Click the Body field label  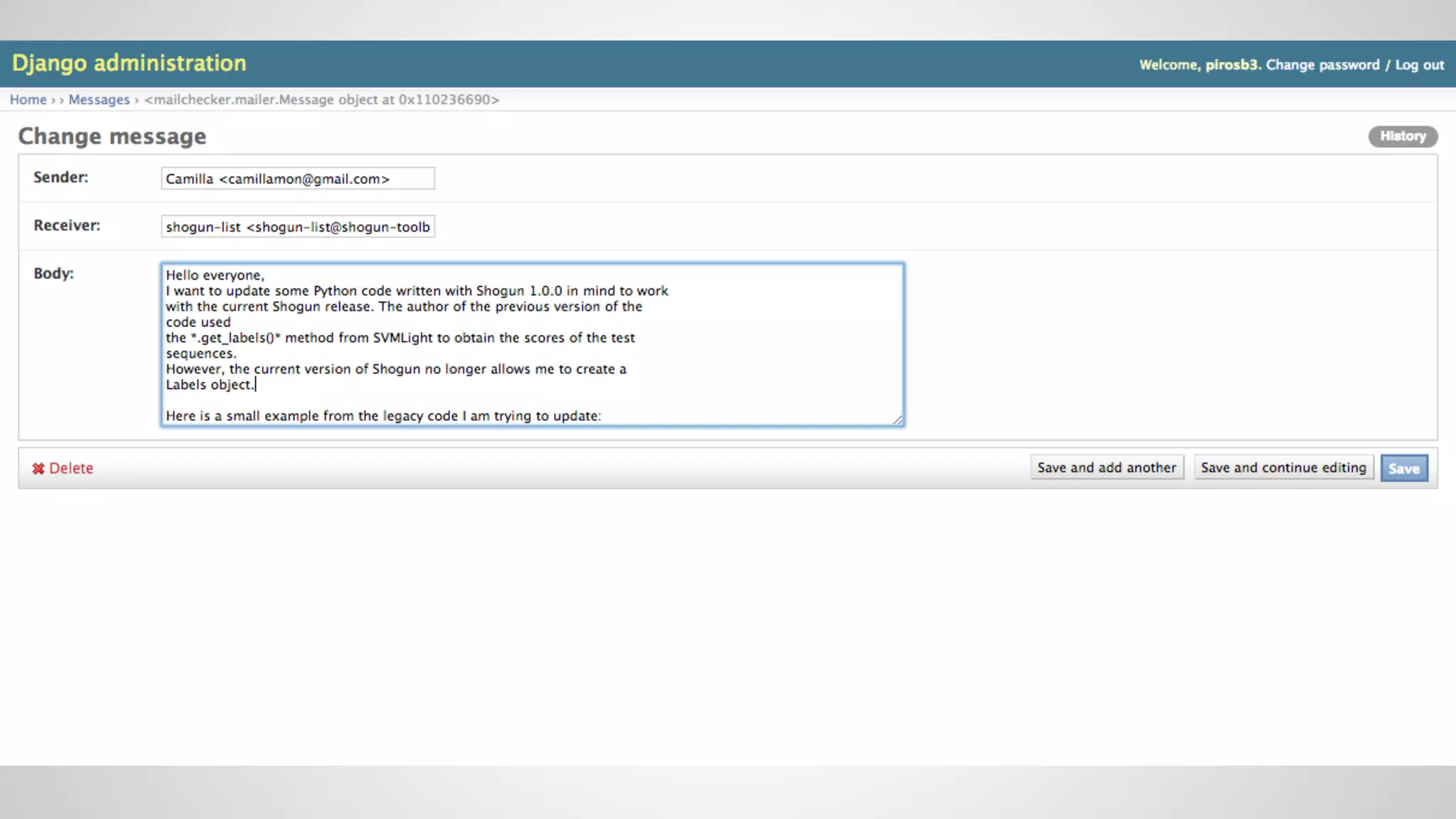[53, 274]
